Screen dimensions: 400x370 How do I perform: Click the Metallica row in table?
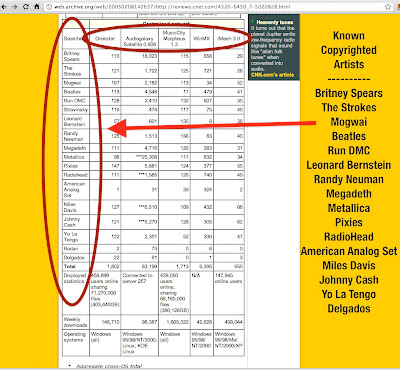[x=153, y=157]
